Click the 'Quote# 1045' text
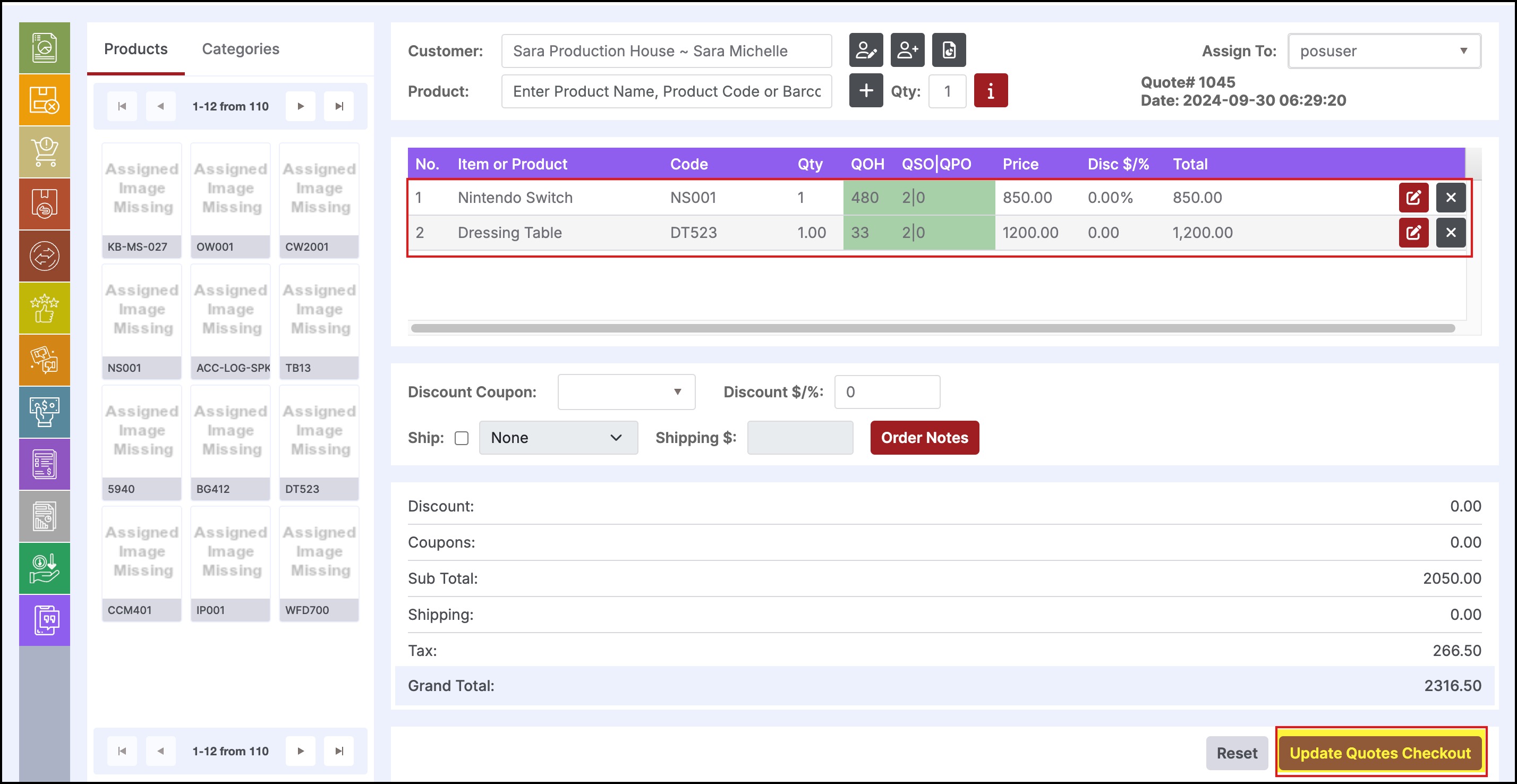The height and width of the screenshot is (784, 1517). pyautogui.click(x=1187, y=82)
